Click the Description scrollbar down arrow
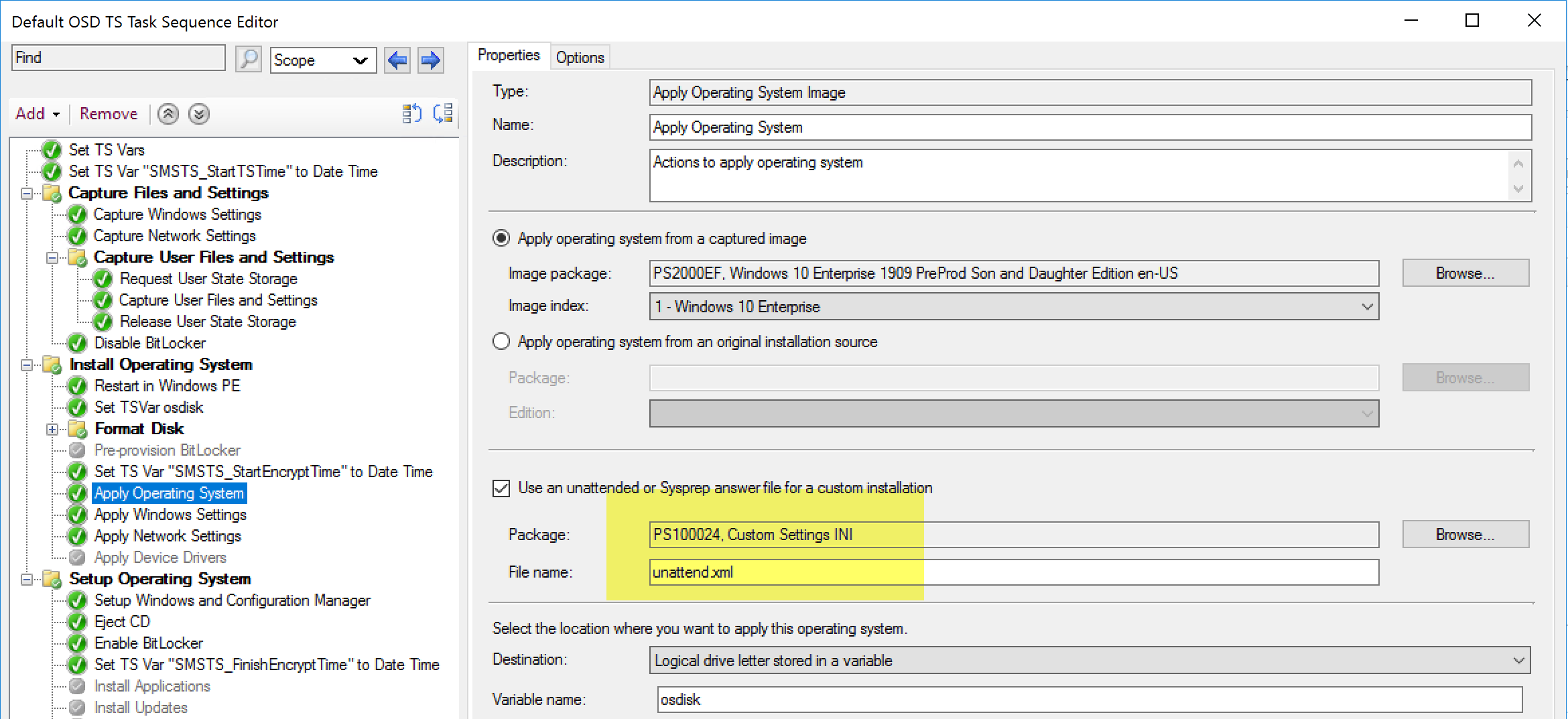 coord(1518,189)
